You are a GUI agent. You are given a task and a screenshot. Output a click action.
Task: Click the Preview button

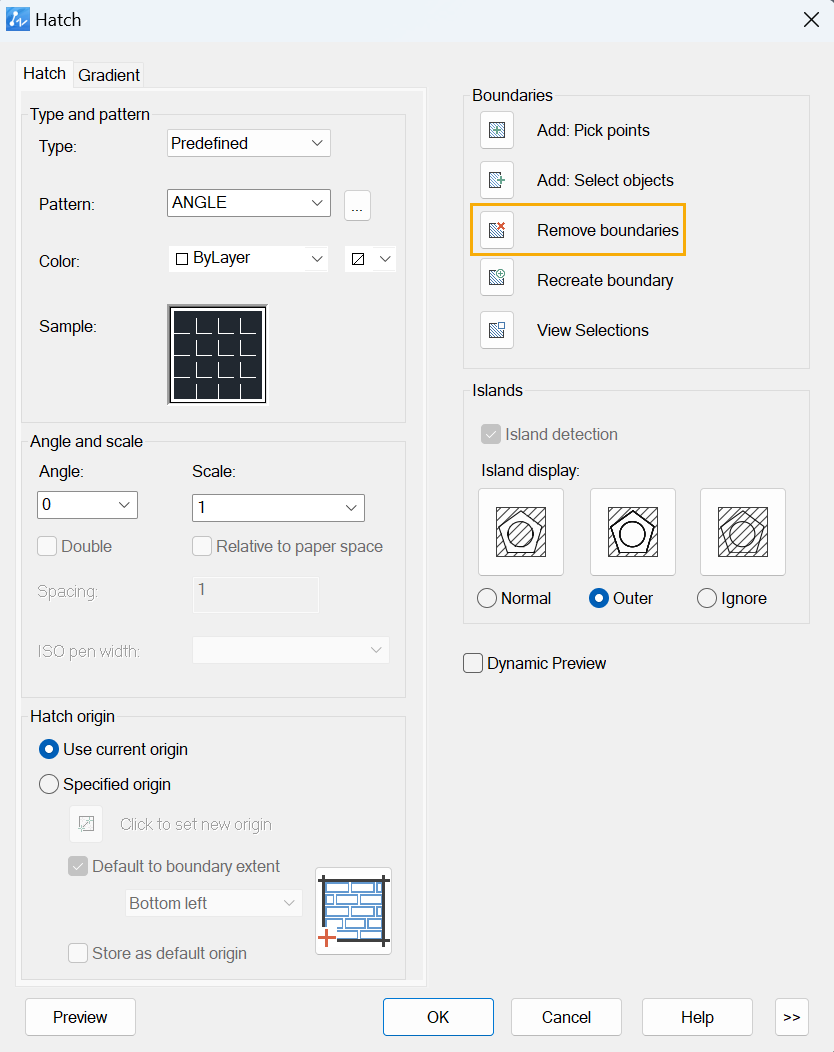point(81,1017)
